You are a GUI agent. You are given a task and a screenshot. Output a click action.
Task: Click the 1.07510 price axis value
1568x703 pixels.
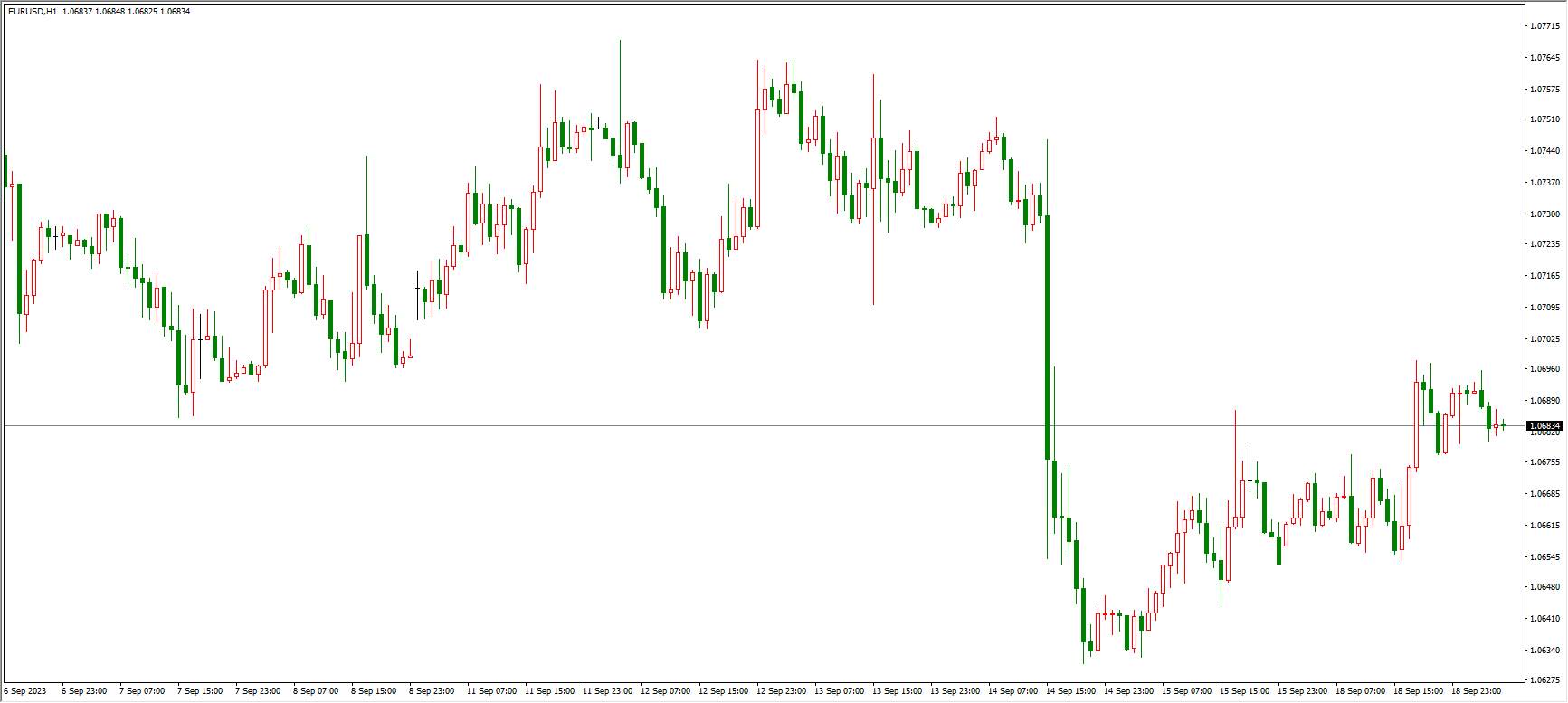[1544, 119]
